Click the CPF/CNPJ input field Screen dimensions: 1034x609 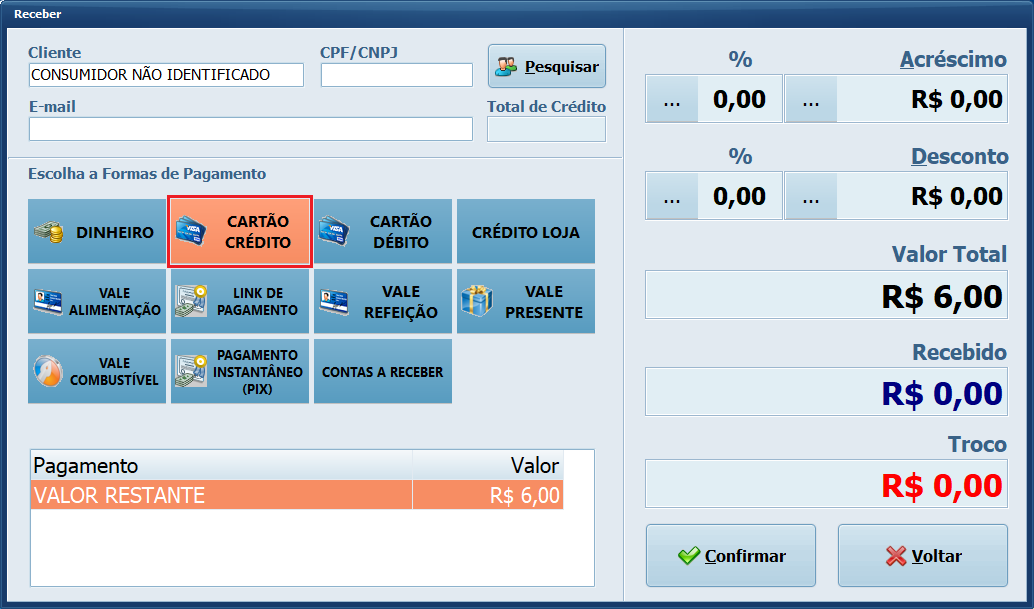coord(397,75)
